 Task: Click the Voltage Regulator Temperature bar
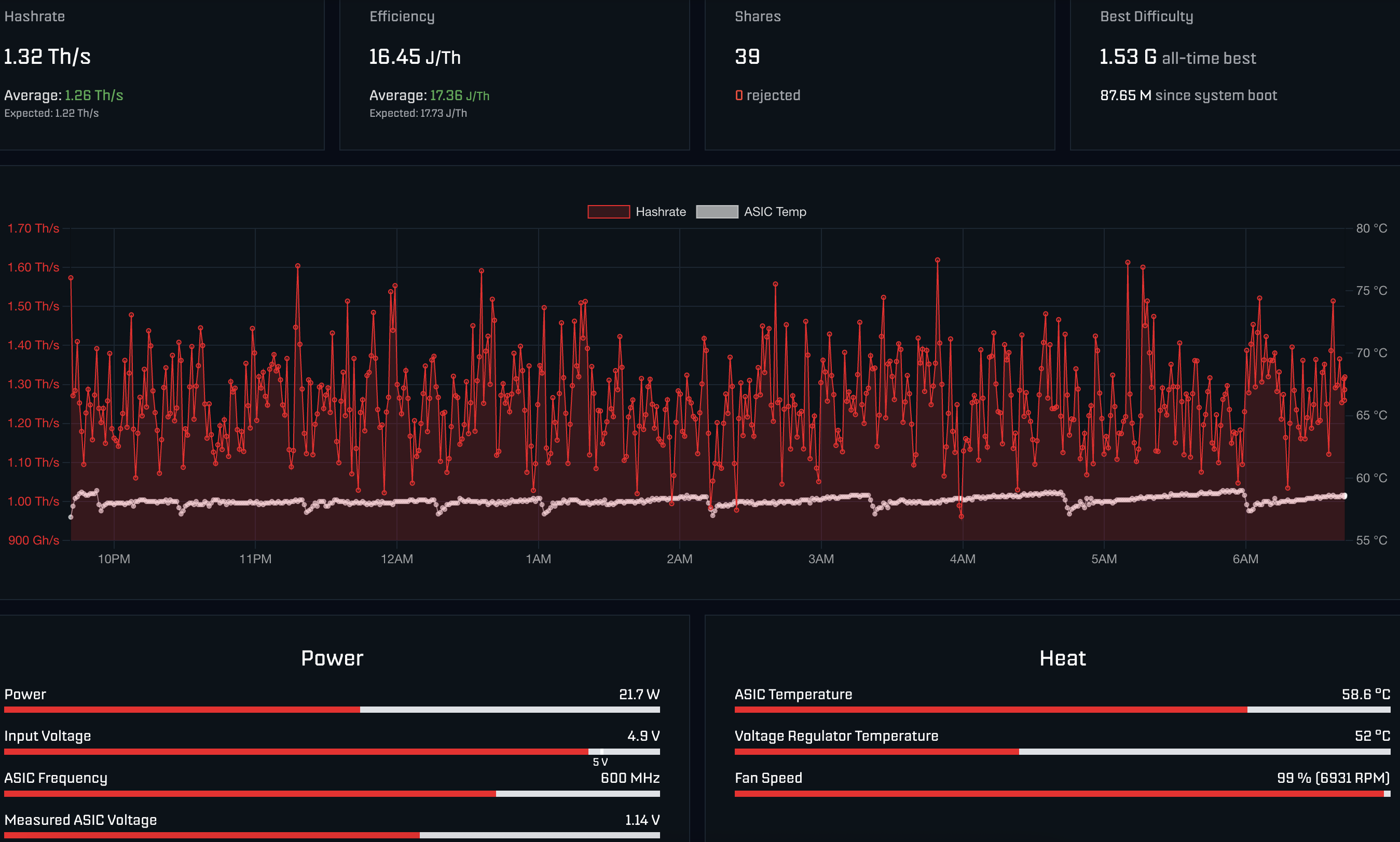point(1062,752)
